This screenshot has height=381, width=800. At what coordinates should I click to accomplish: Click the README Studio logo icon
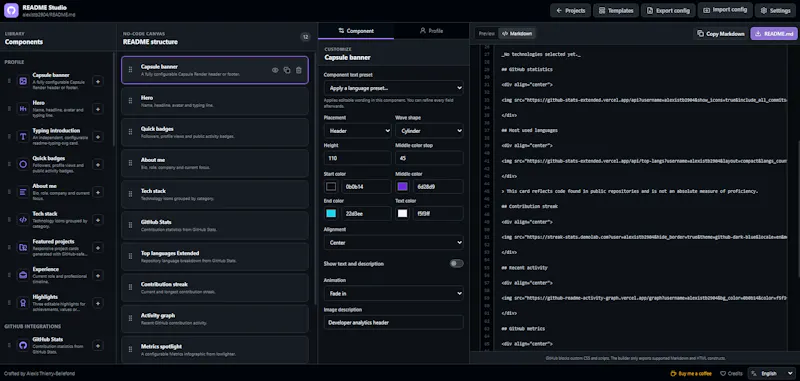[11, 10]
